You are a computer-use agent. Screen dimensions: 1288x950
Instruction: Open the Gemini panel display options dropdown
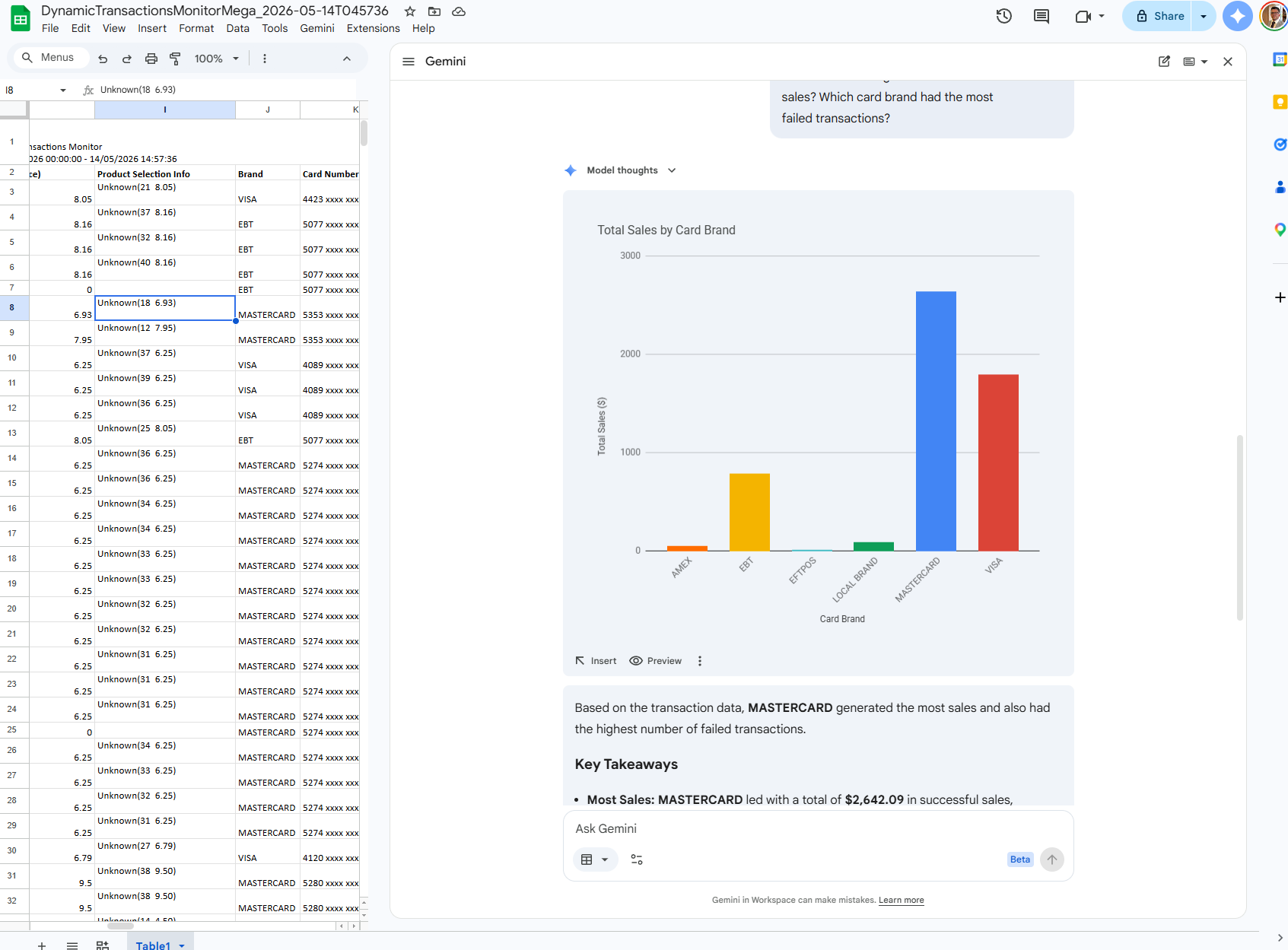(x=1195, y=62)
